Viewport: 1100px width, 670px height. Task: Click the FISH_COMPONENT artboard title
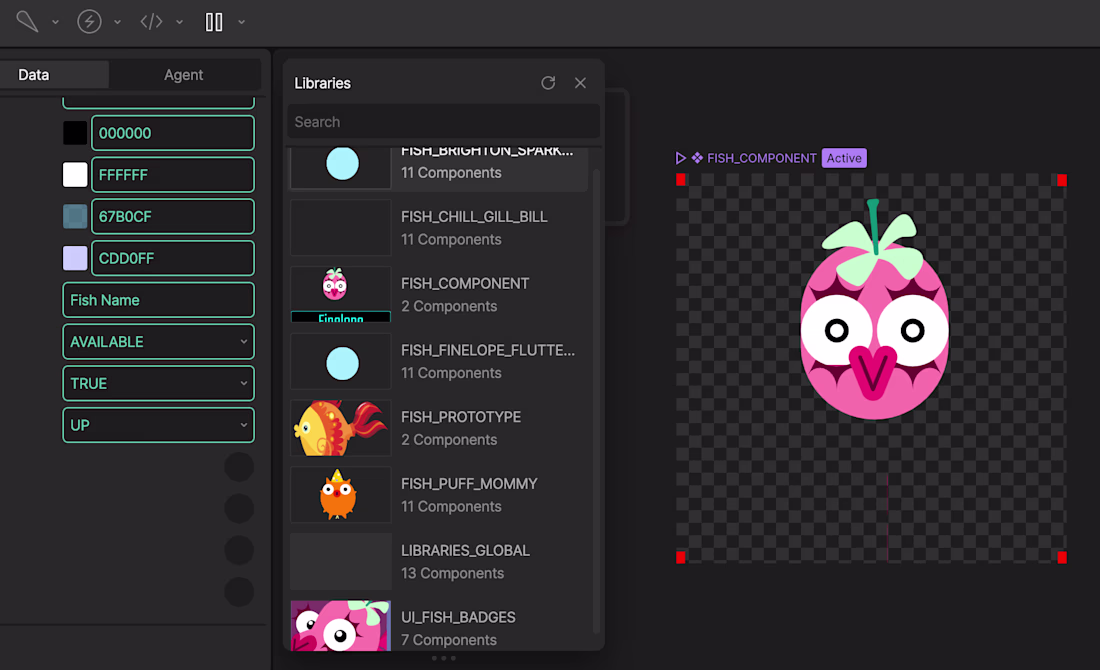pyautogui.click(x=762, y=158)
